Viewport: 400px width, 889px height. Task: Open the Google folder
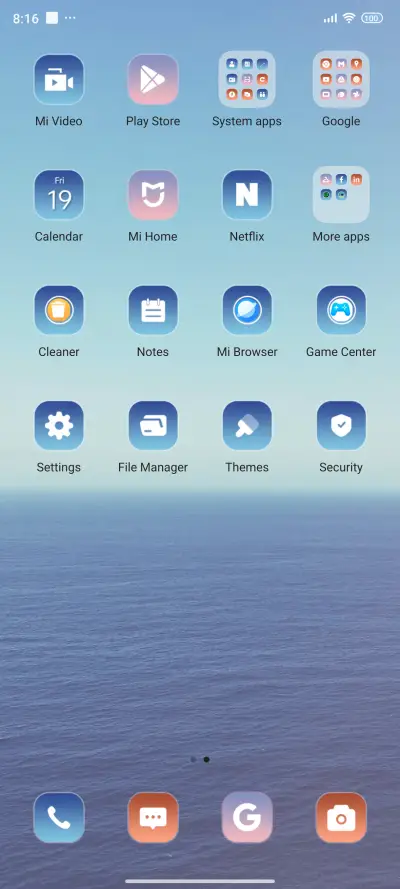click(x=341, y=79)
